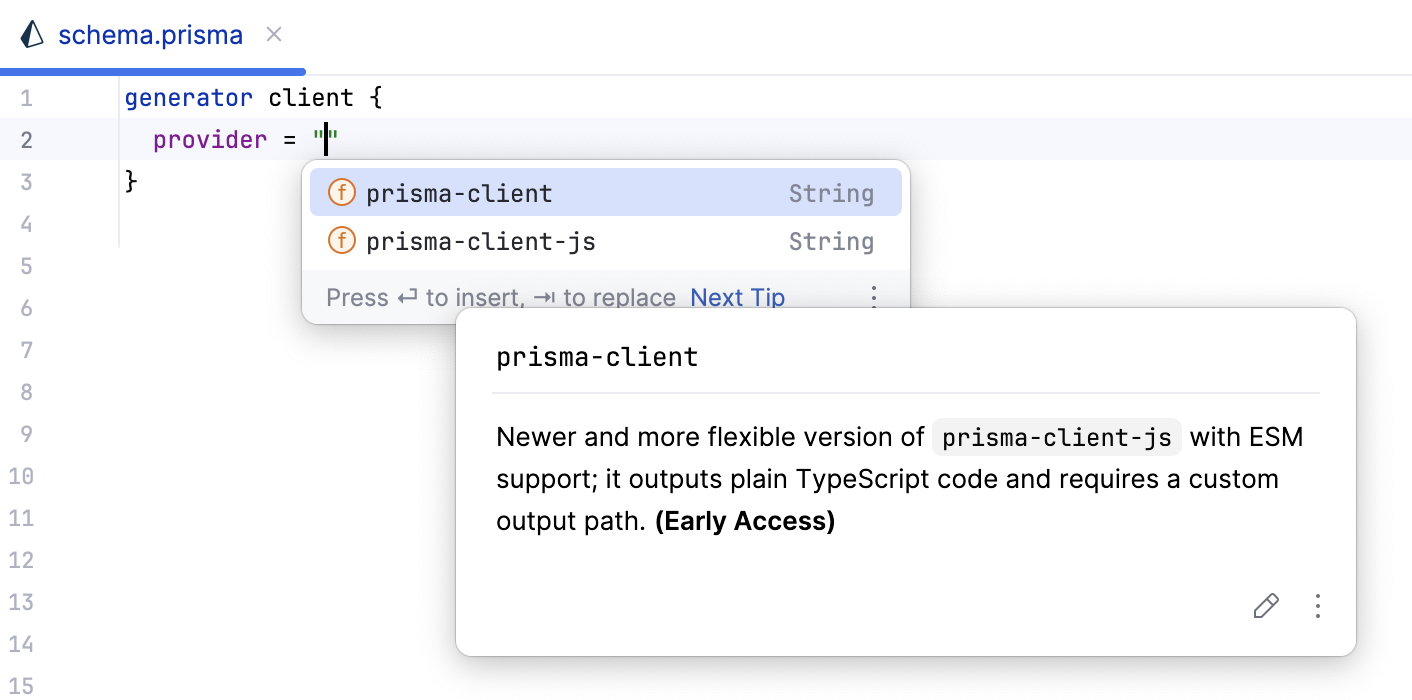The width and height of the screenshot is (1412, 700).
Task: Click line number 1 in the gutter
Action: [x=26, y=97]
